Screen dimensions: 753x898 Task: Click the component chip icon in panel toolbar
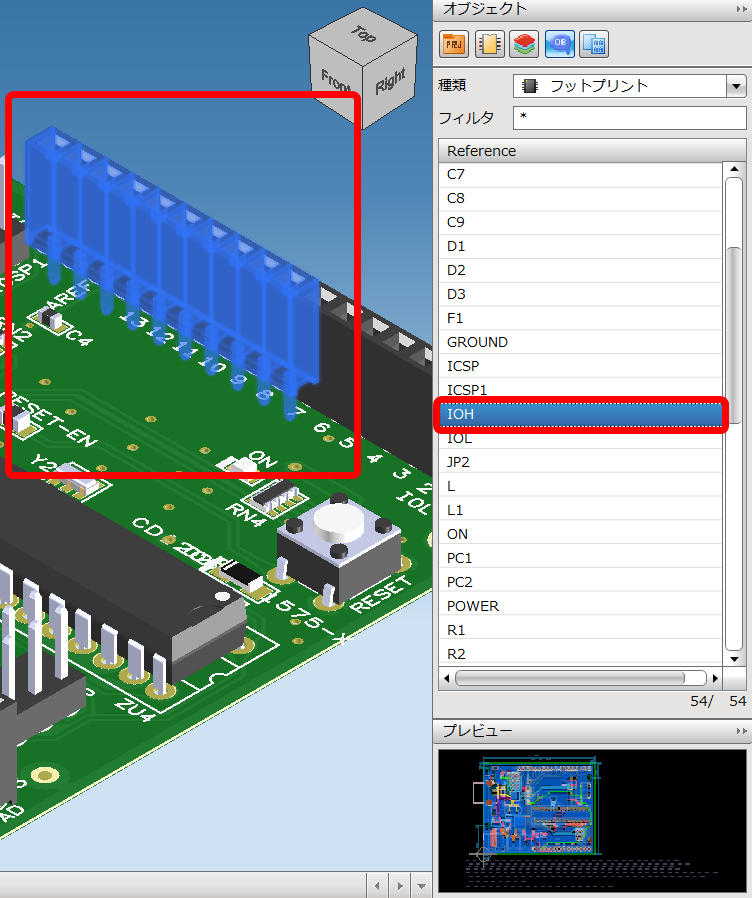click(489, 44)
